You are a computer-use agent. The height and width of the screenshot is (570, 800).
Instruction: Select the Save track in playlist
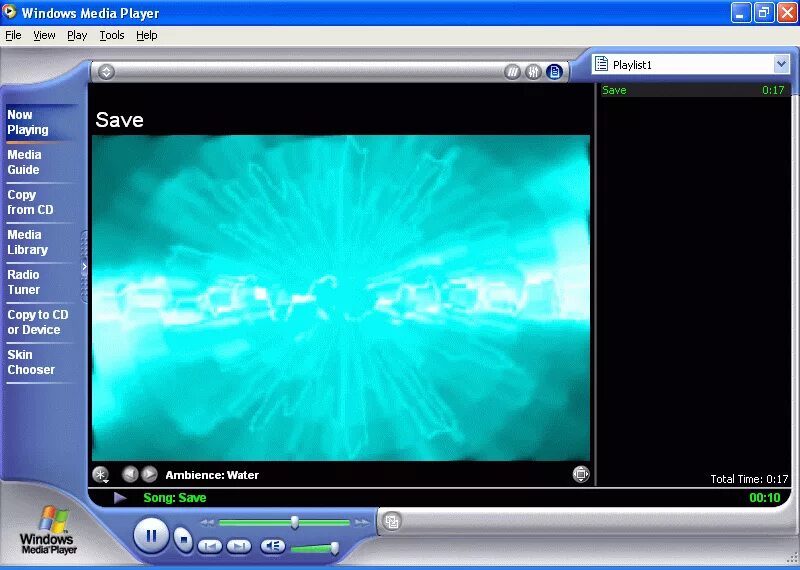pyautogui.click(x=693, y=90)
